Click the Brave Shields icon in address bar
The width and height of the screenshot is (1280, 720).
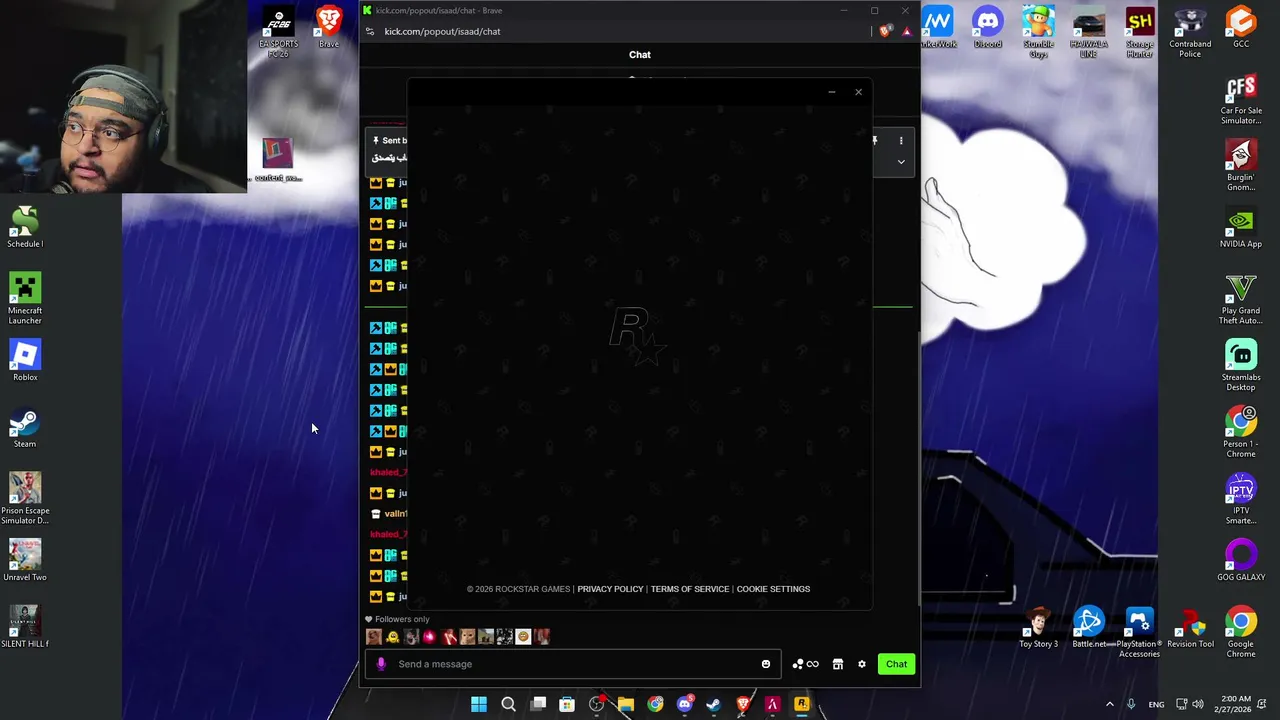click(x=886, y=31)
